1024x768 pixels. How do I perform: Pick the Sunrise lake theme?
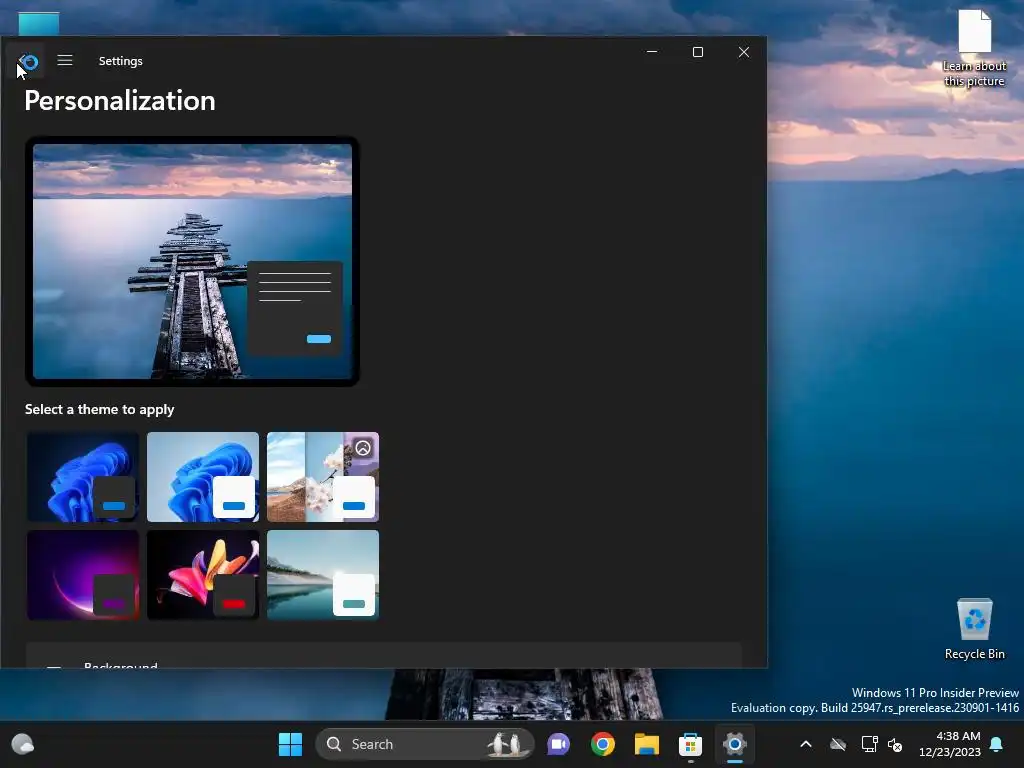click(x=323, y=575)
